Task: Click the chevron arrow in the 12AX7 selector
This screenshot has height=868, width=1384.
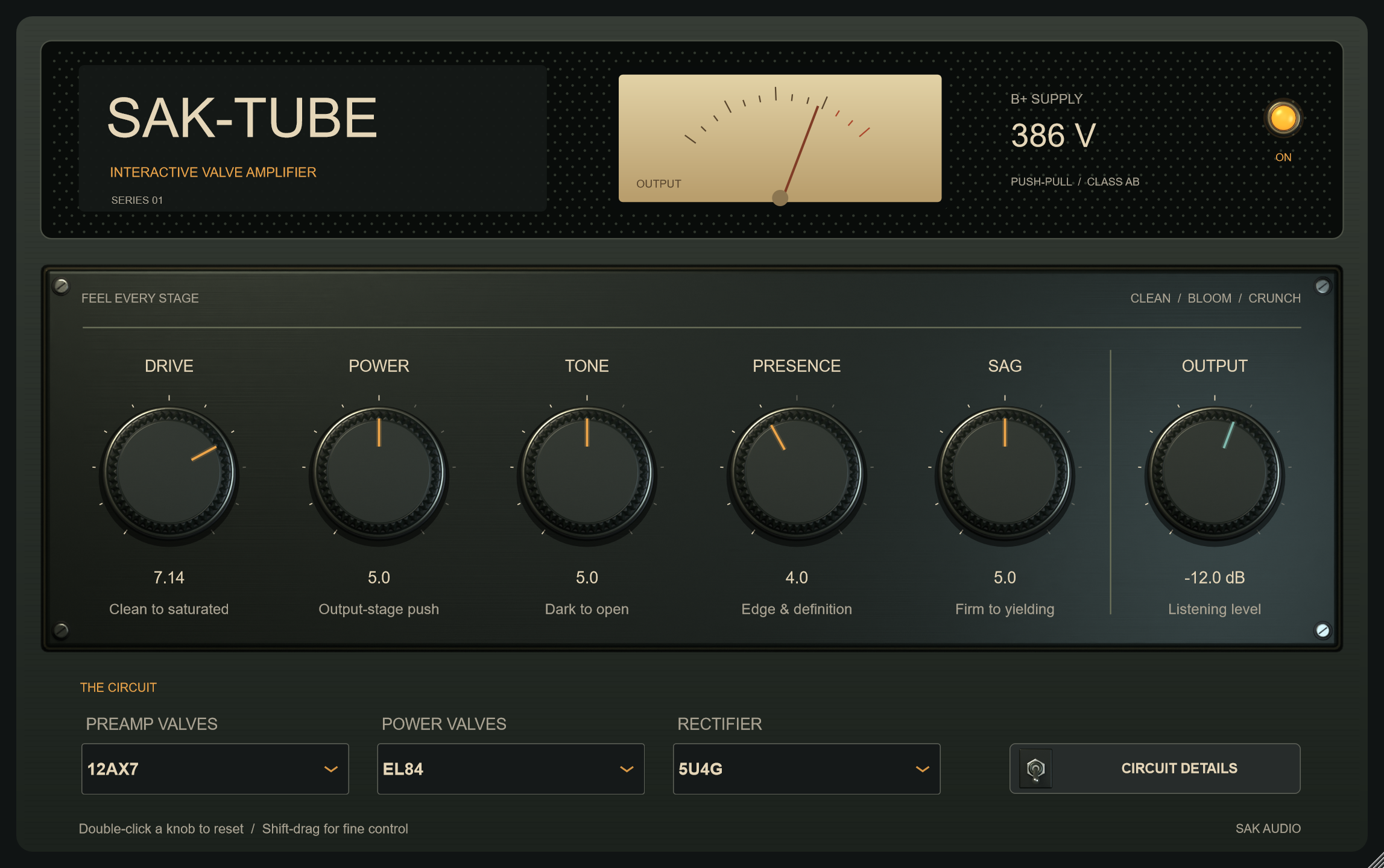Action: 331,769
